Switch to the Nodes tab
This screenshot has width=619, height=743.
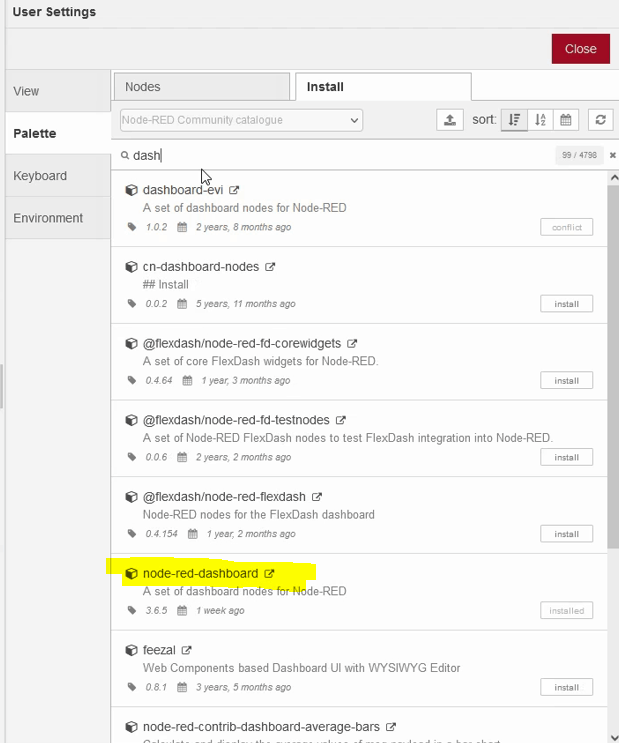tap(202, 87)
